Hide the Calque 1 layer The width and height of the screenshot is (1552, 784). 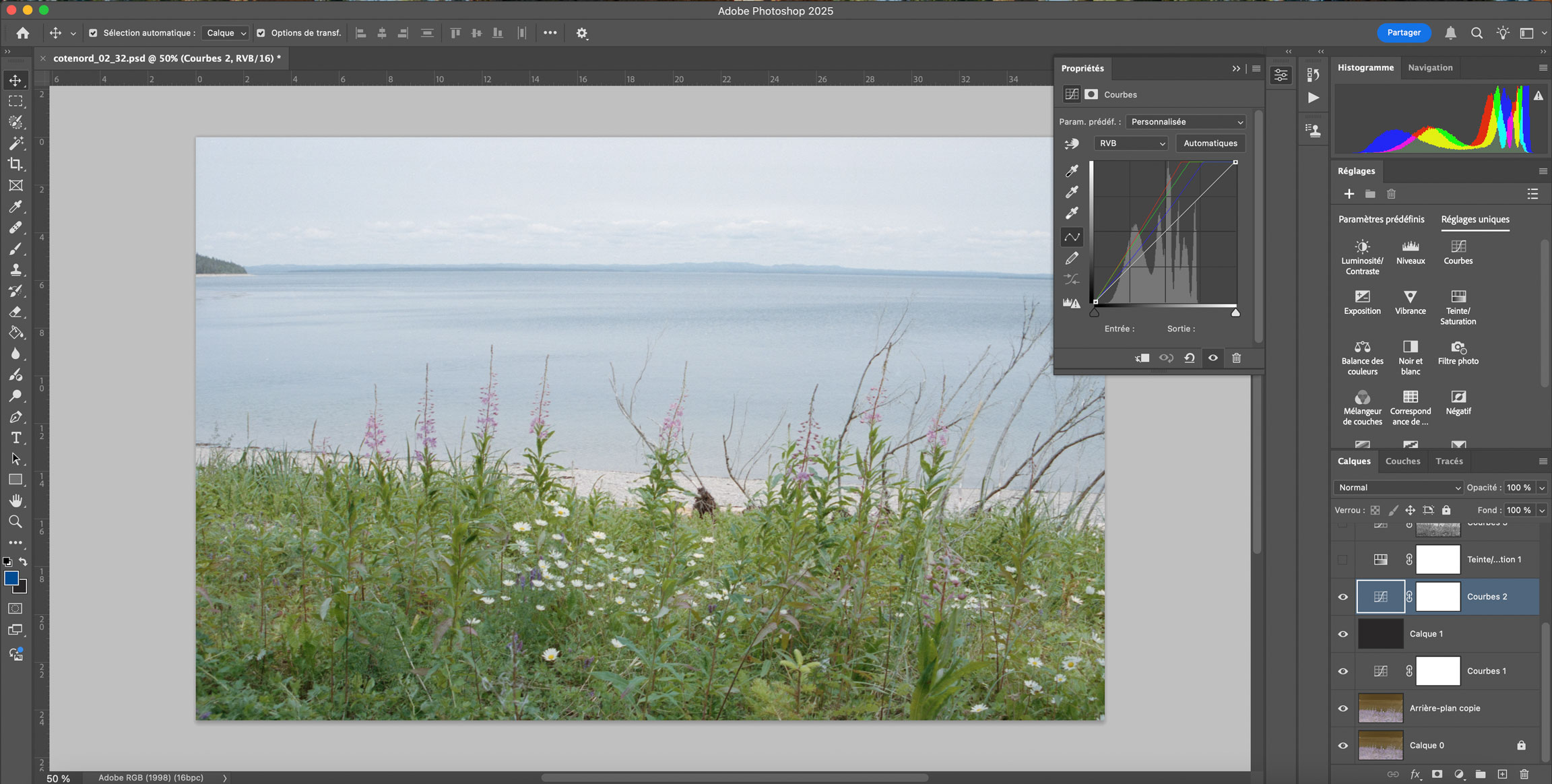pyautogui.click(x=1343, y=634)
